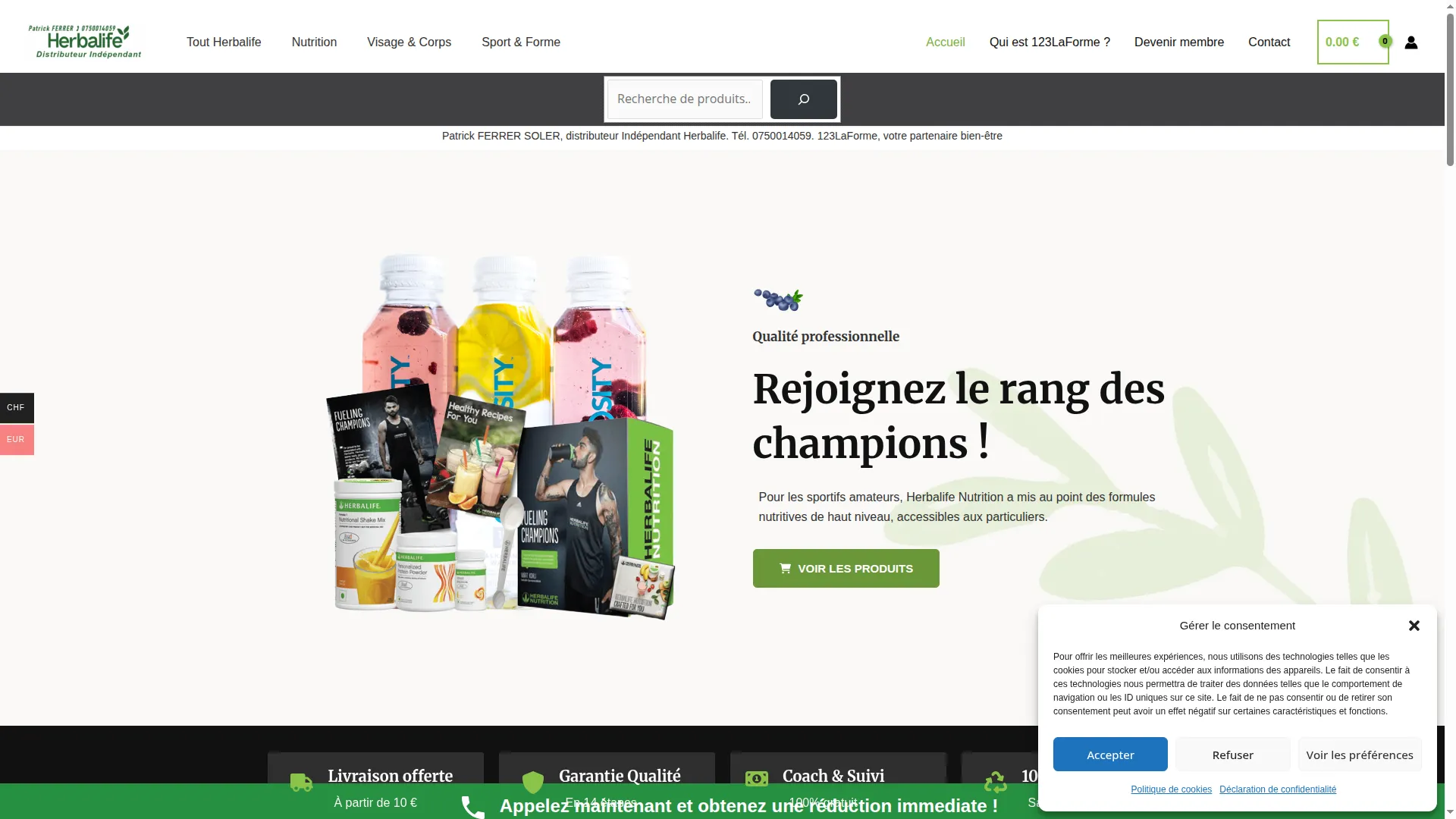Open the user account icon

pyautogui.click(x=1410, y=42)
